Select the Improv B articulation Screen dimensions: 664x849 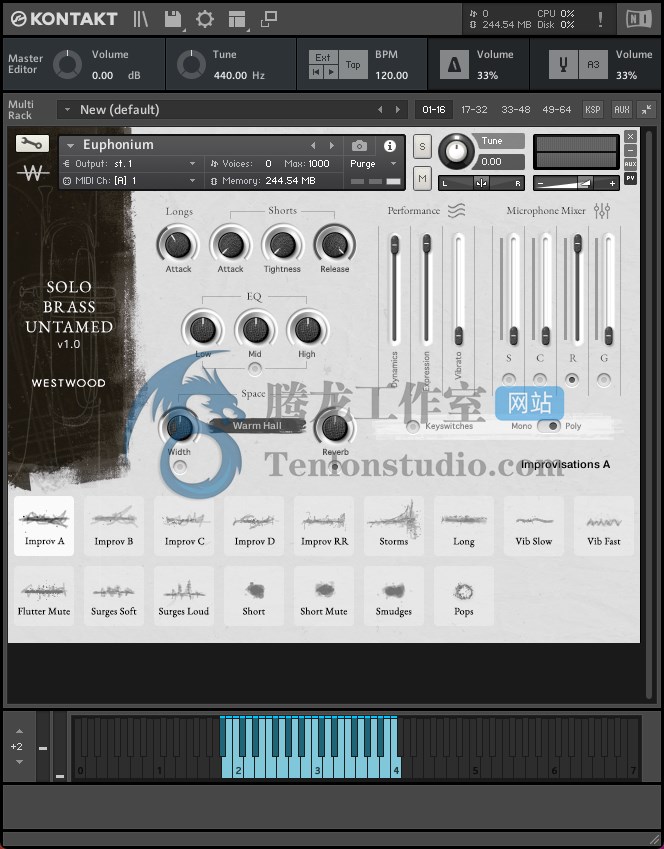click(x=114, y=525)
